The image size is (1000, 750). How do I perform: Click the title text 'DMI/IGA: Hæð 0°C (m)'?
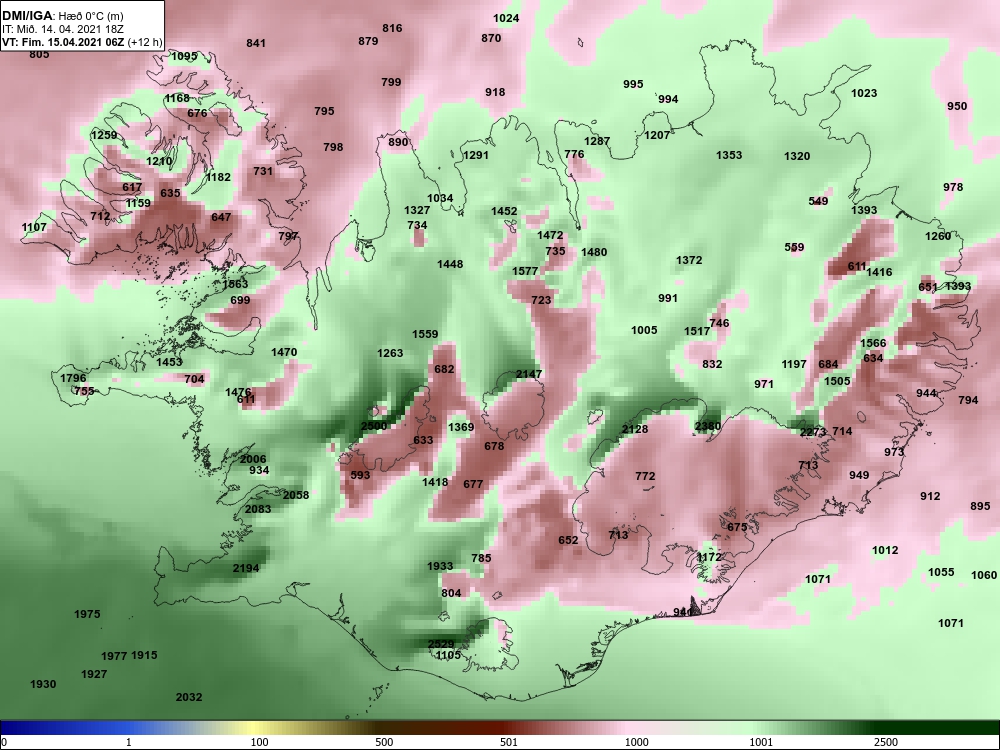(60, 16)
